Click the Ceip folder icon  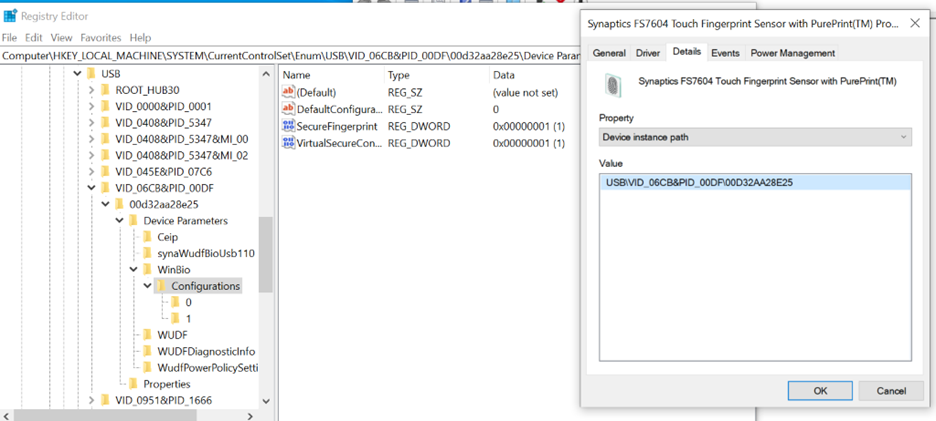(147, 237)
